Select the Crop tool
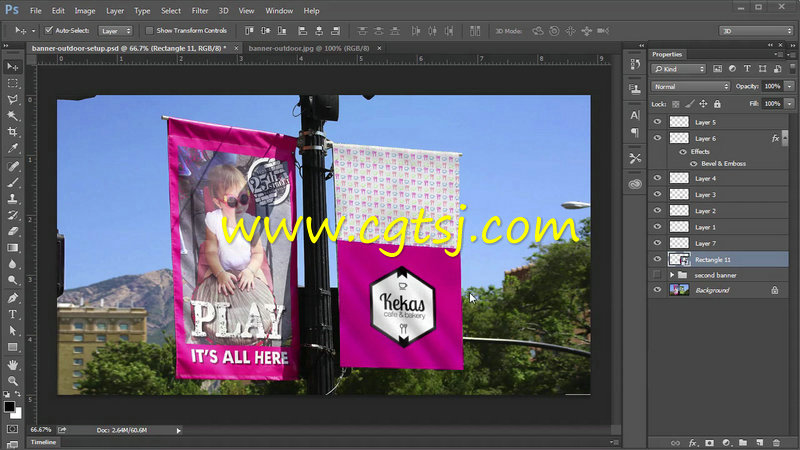 12,132
